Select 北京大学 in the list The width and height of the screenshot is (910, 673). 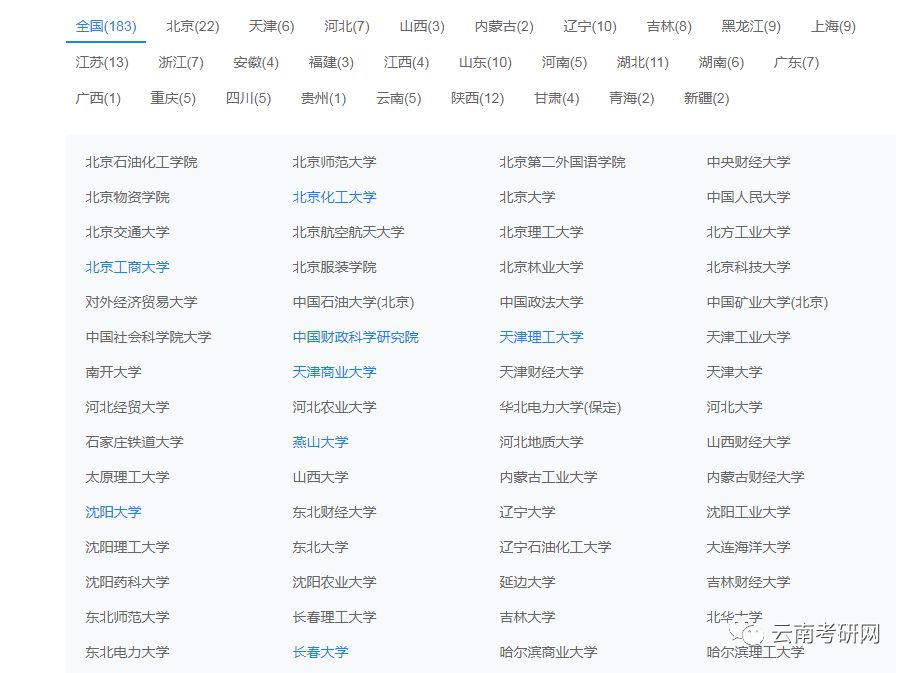[x=528, y=197]
